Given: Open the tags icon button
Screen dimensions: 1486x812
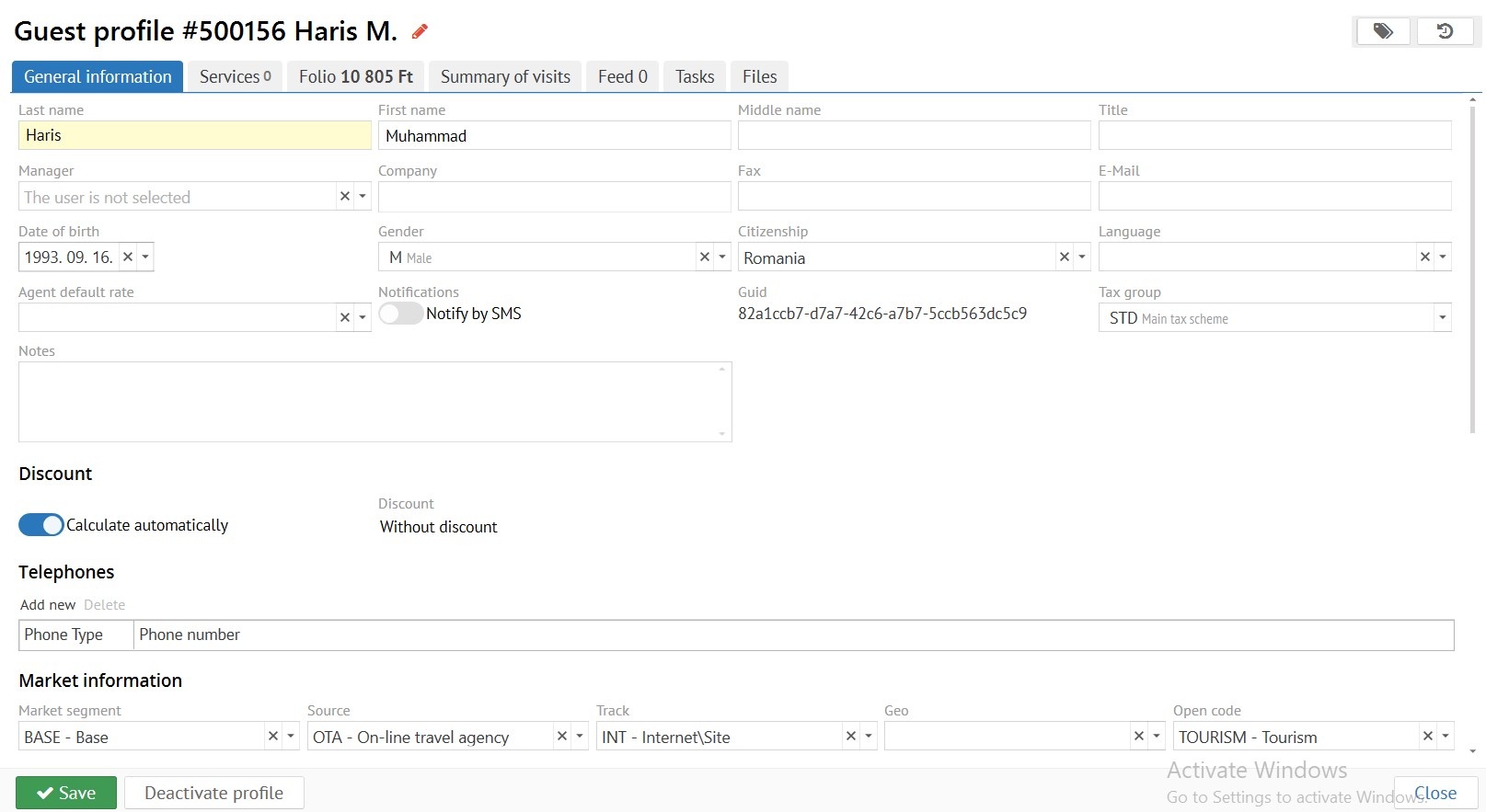Looking at the screenshot, I should [x=1383, y=31].
